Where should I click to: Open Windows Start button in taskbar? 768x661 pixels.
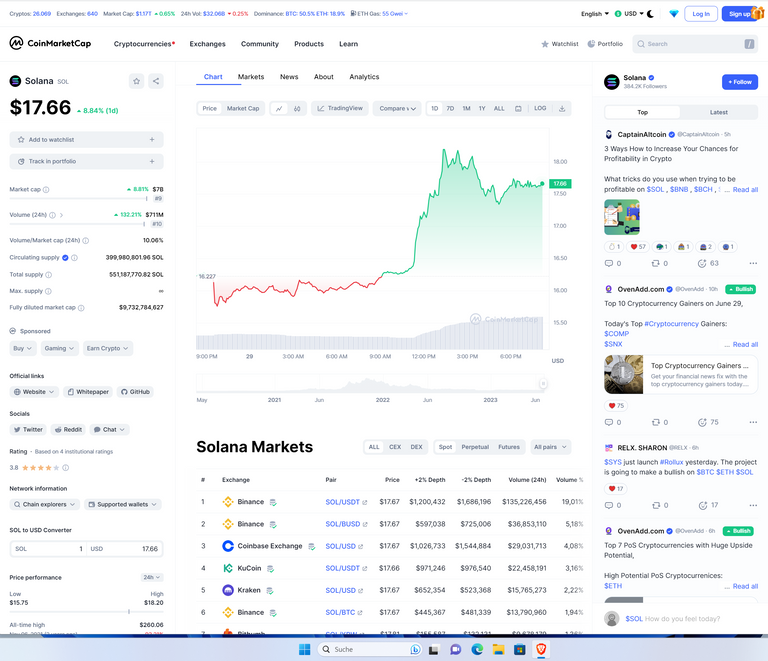305,649
